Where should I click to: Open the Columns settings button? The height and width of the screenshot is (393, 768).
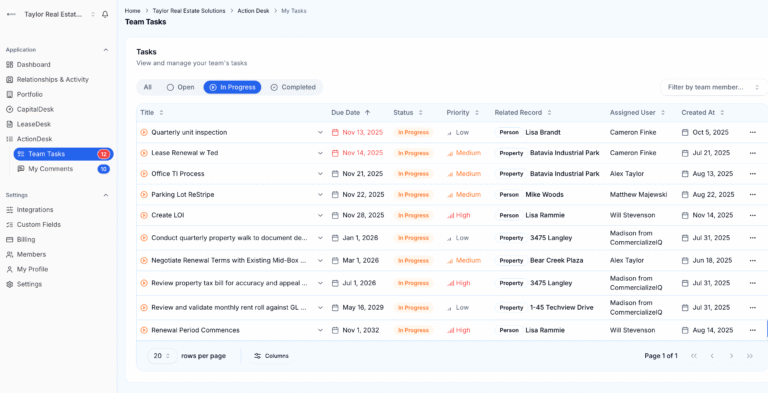click(271, 356)
